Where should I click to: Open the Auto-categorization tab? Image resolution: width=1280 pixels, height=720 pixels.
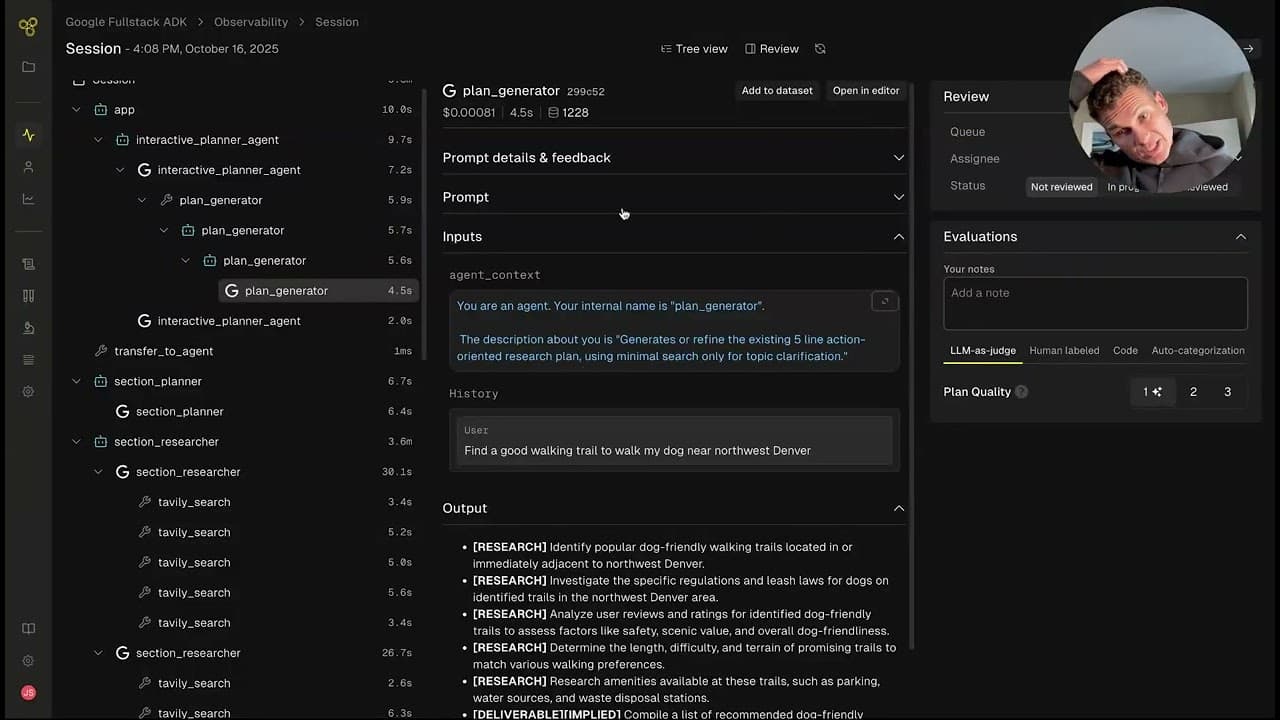point(1197,350)
